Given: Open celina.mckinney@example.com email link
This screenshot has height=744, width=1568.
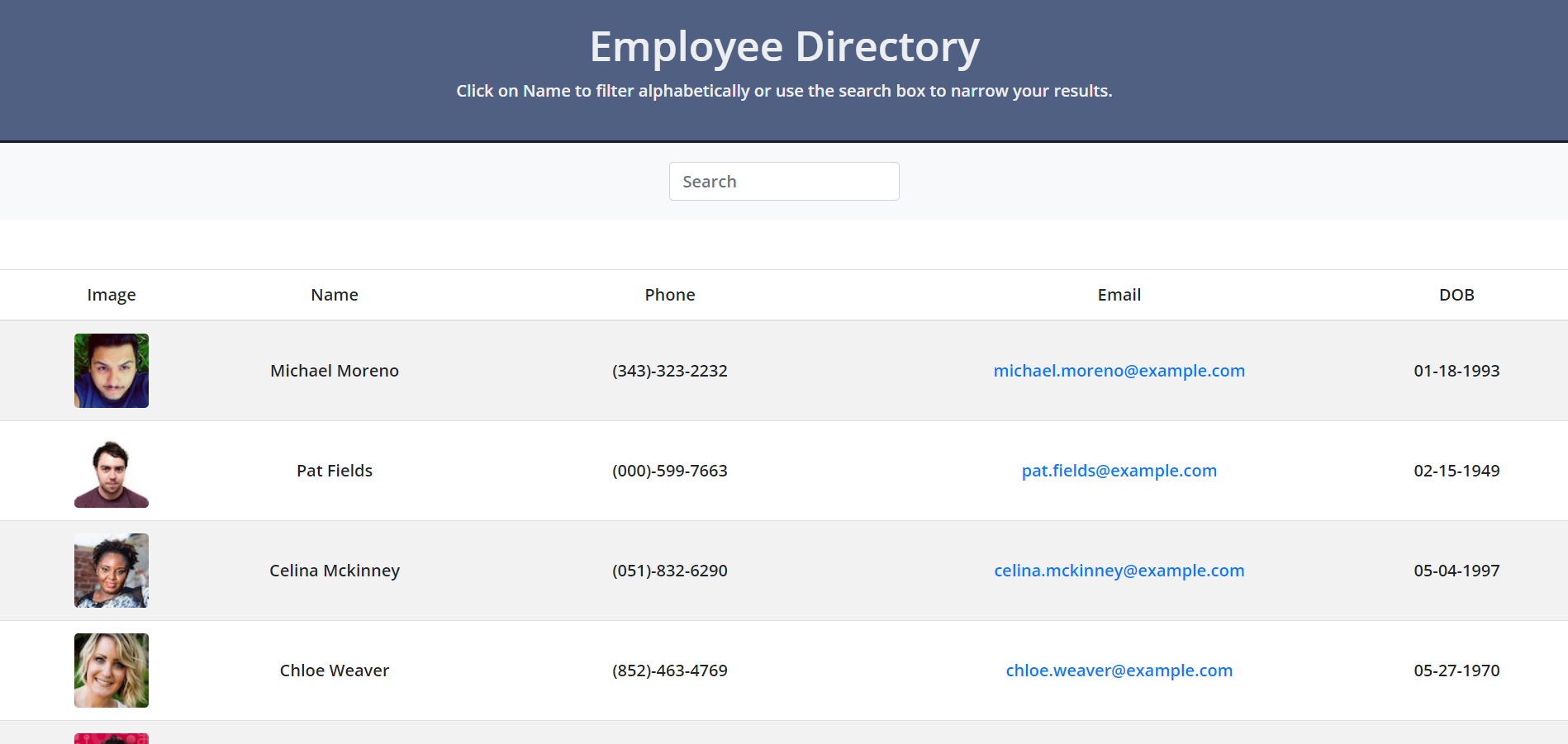Looking at the screenshot, I should tap(1119, 570).
